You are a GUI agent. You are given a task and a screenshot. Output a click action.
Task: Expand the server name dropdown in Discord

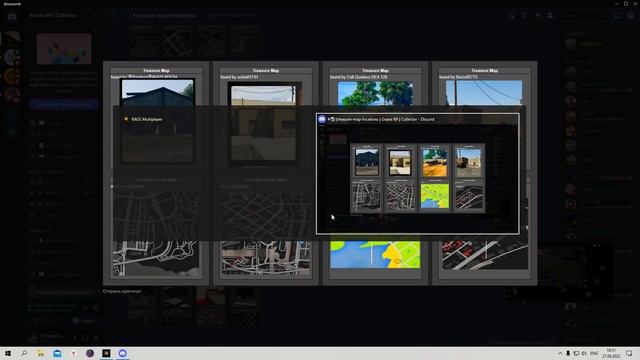(95, 16)
